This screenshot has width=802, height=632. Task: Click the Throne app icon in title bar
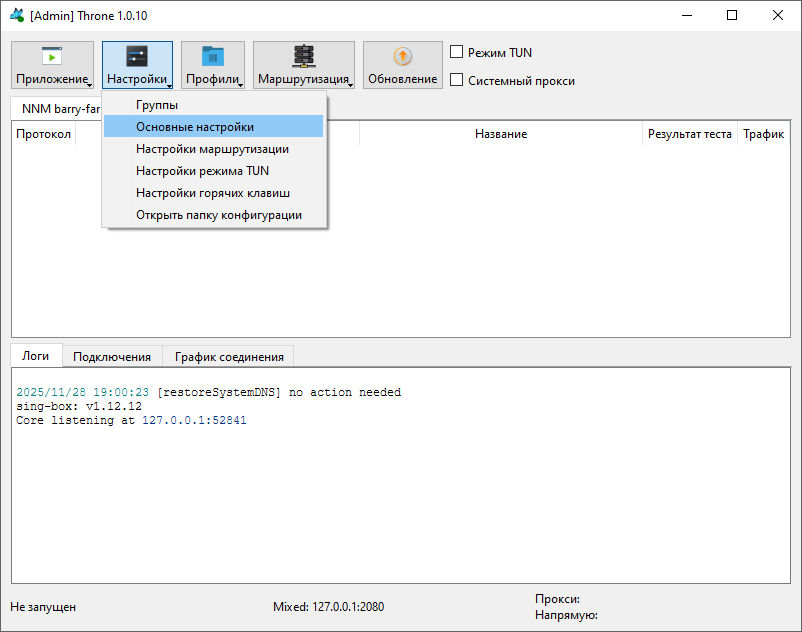pyautogui.click(x=17, y=15)
